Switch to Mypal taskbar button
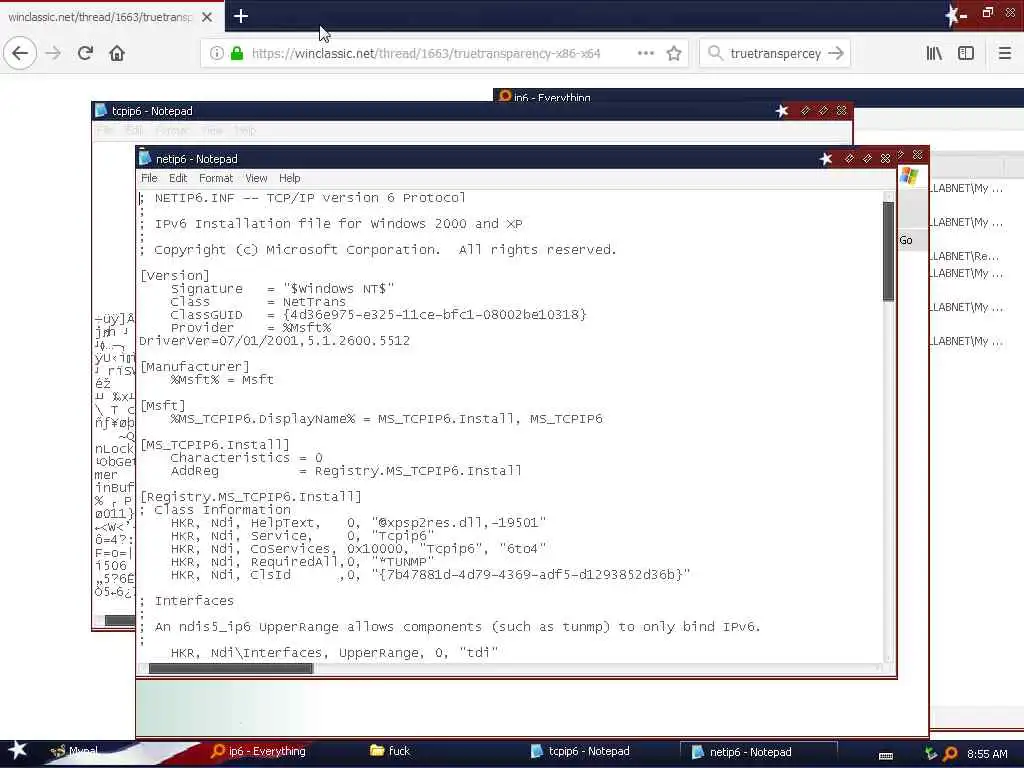The height and width of the screenshot is (768, 1024). [x=75, y=751]
